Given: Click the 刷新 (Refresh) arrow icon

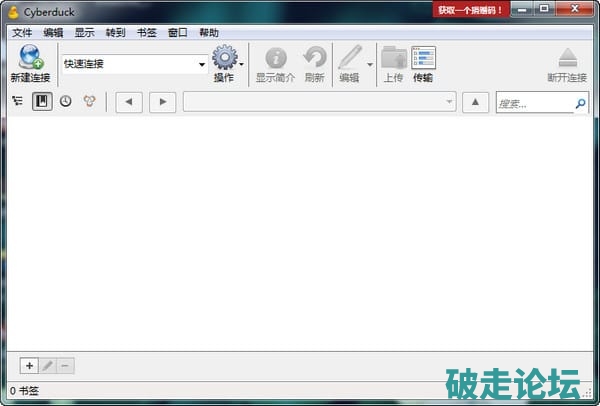Looking at the screenshot, I should coord(314,58).
